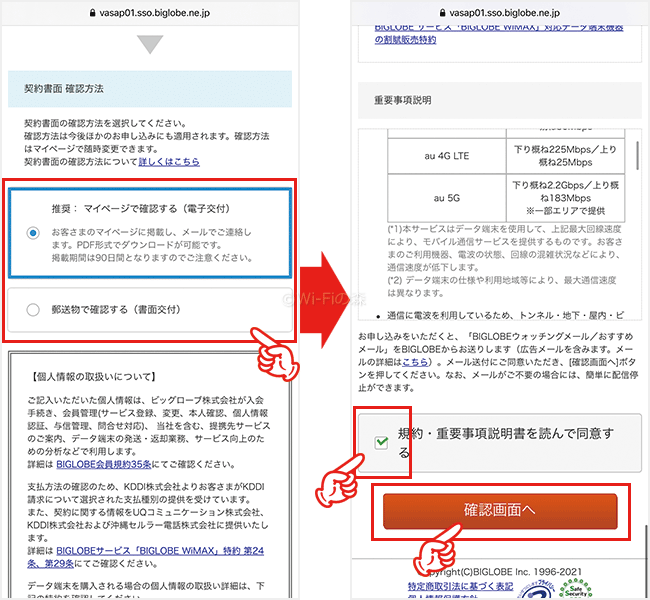Image resolution: width=650 pixels, height=600 pixels.
Task: Toggle the 規約・重要事項説明書 agreement checkbox
Action: [x=381, y=442]
